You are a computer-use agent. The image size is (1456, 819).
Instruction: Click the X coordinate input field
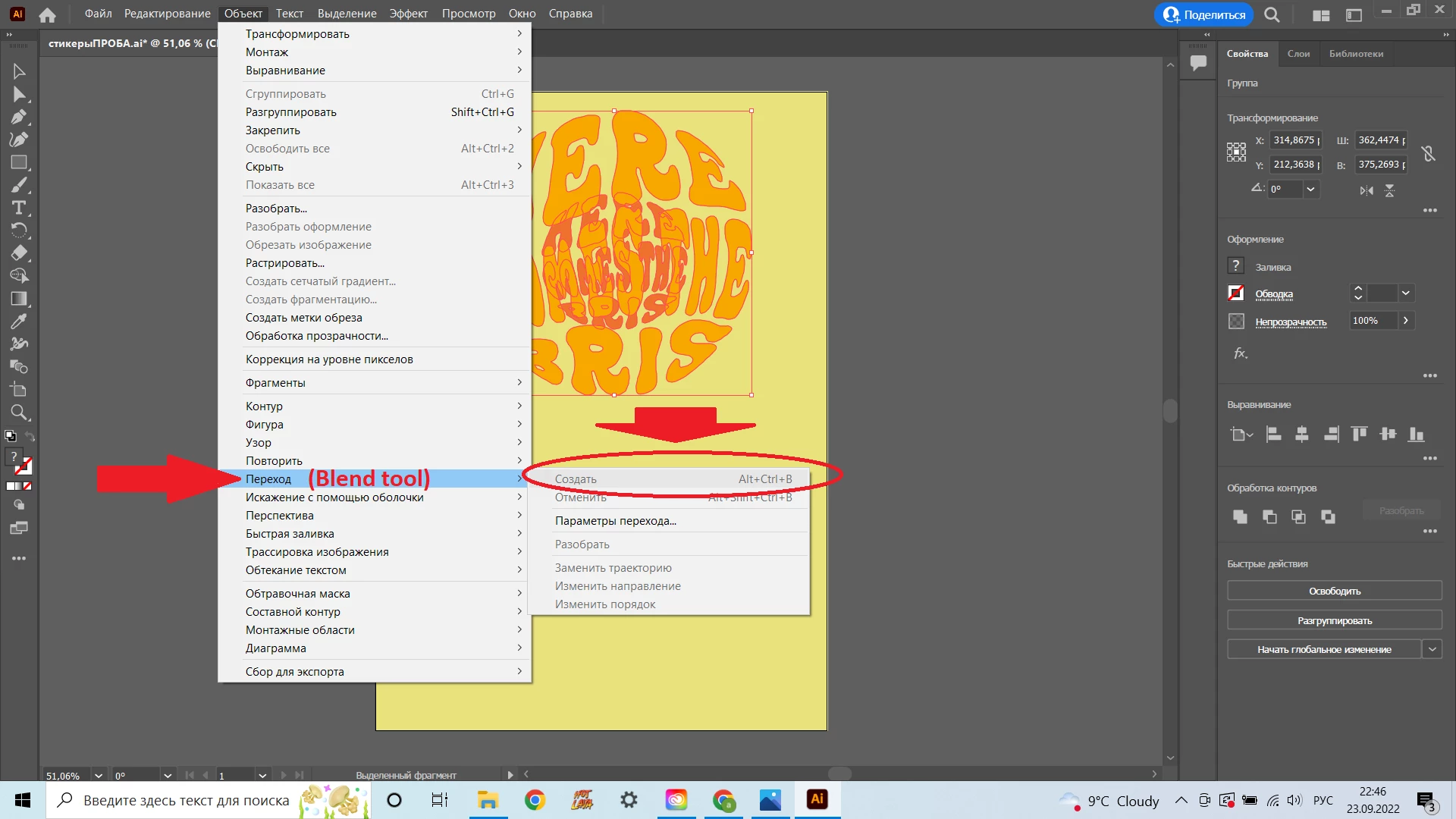point(1295,140)
